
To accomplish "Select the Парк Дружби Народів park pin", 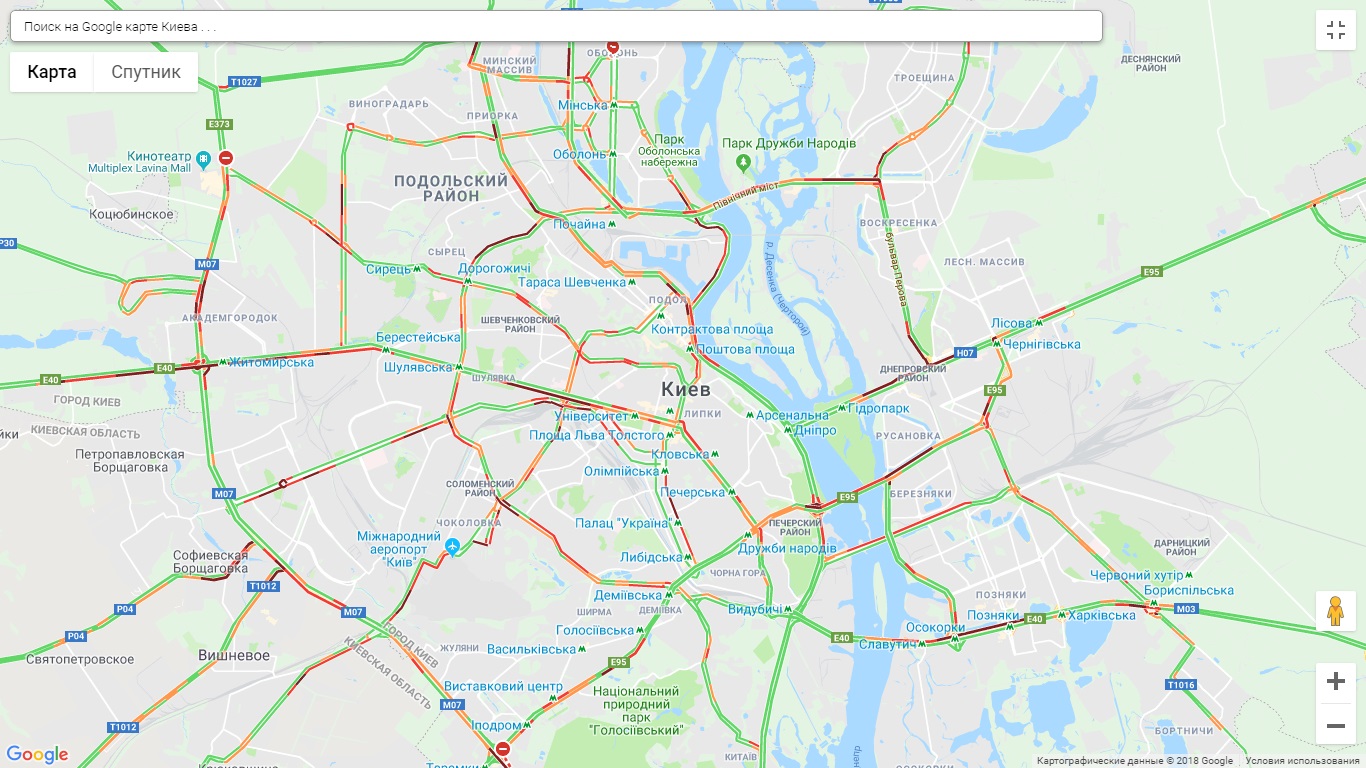I will click(742, 161).
